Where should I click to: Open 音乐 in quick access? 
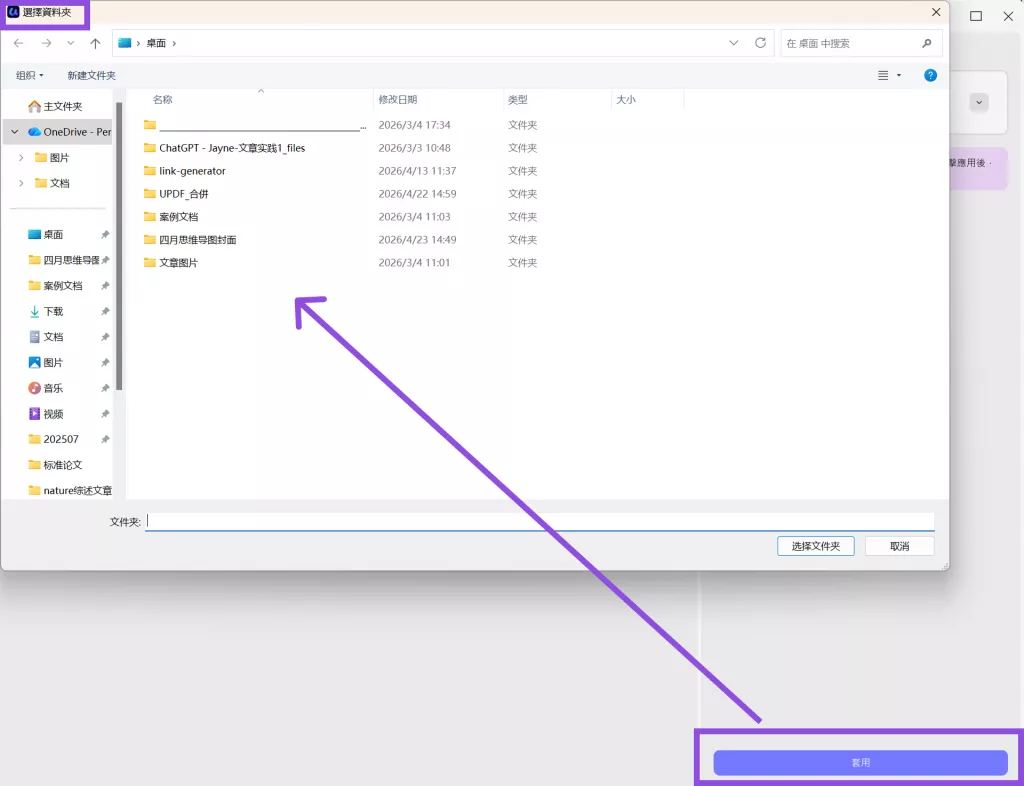[46, 388]
